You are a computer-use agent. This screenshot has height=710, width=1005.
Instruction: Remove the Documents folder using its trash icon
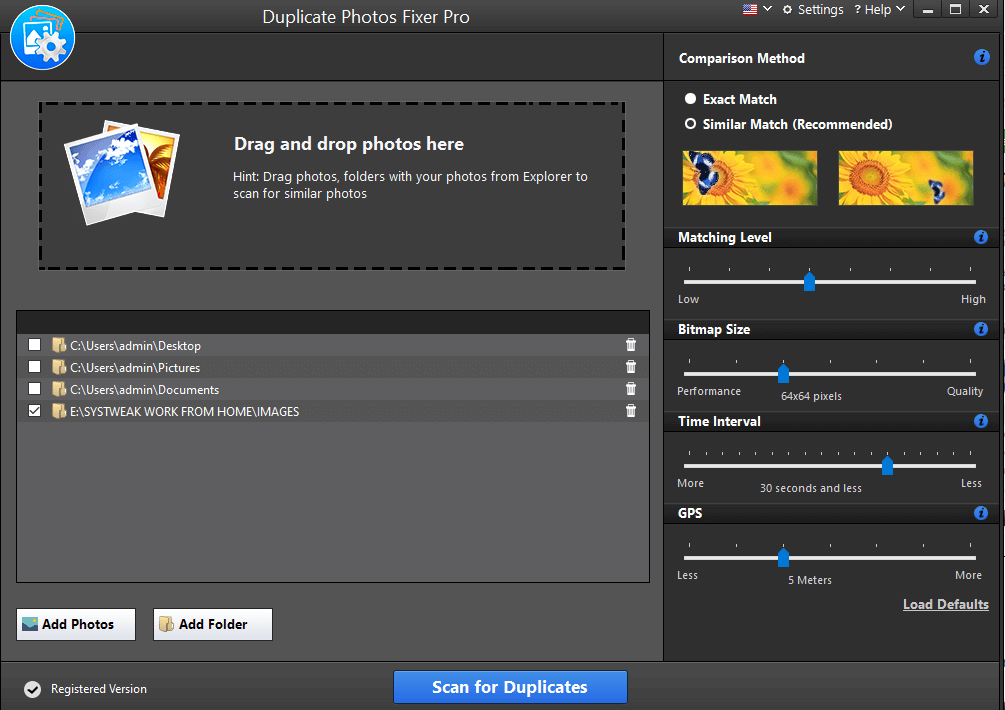click(x=631, y=388)
